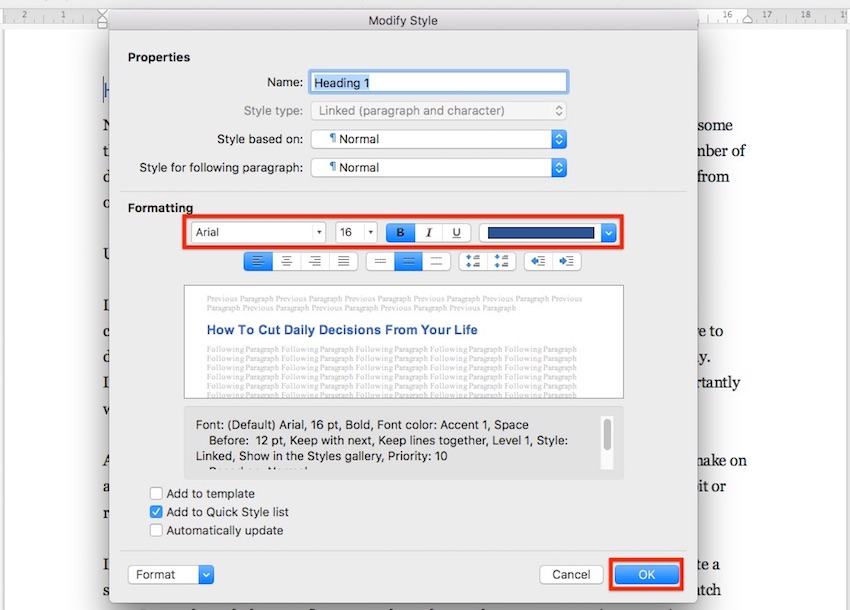The height and width of the screenshot is (610, 850).
Task: Dismiss the dialog via Cancel
Action: (x=571, y=574)
